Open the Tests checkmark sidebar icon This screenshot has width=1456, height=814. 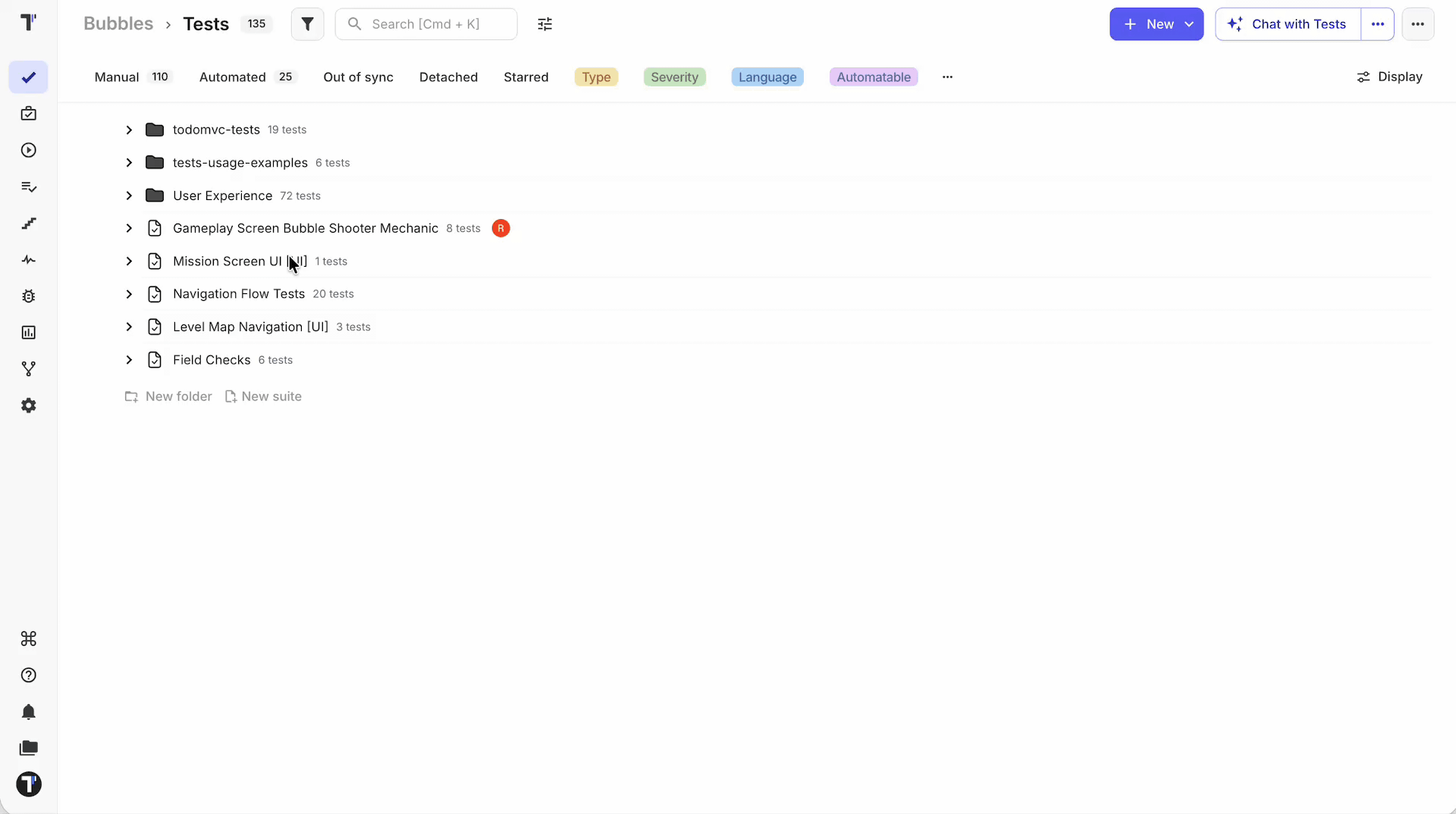click(28, 77)
